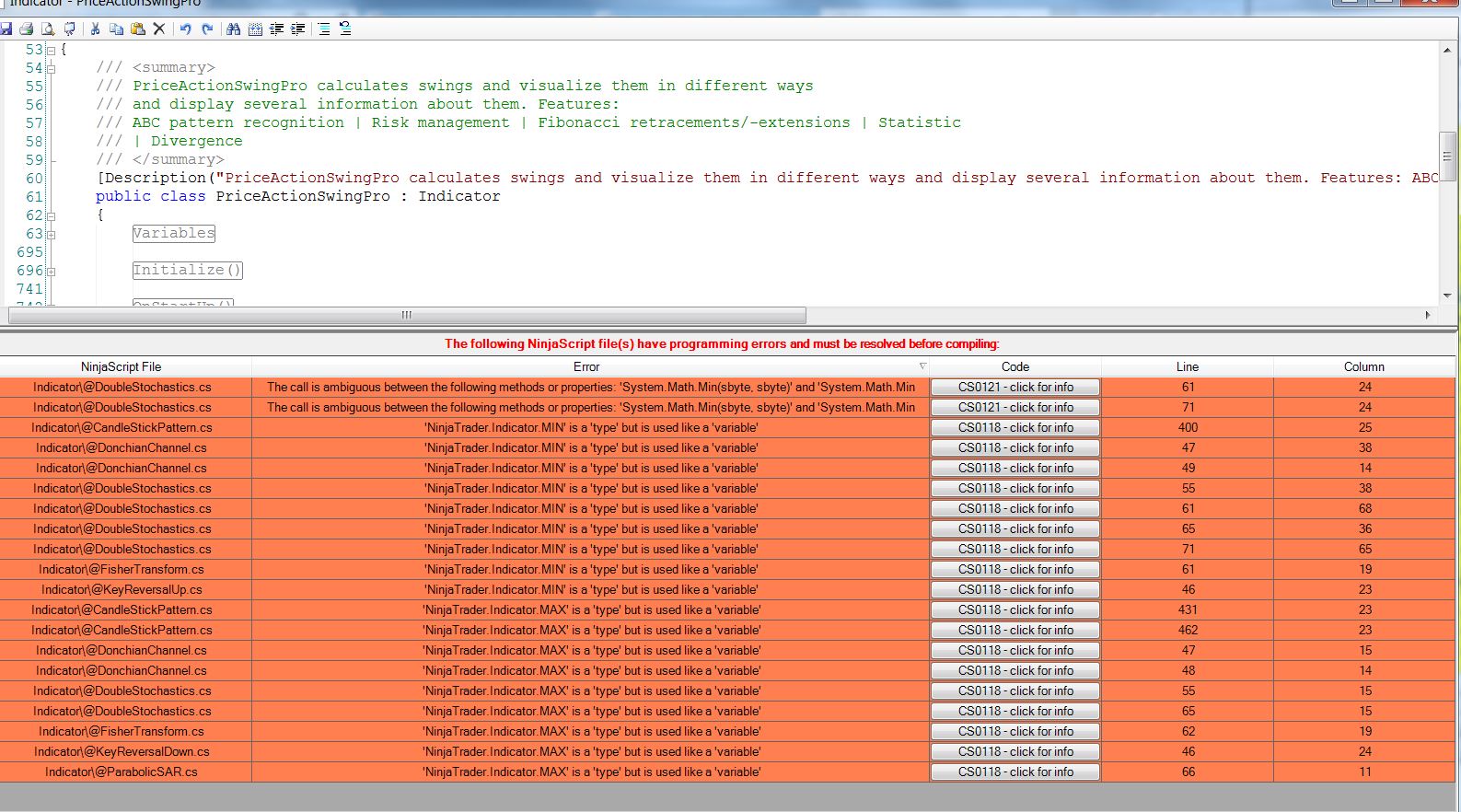The width and height of the screenshot is (1461, 812).
Task: Sort errors by the Column header
Action: coord(1364,366)
